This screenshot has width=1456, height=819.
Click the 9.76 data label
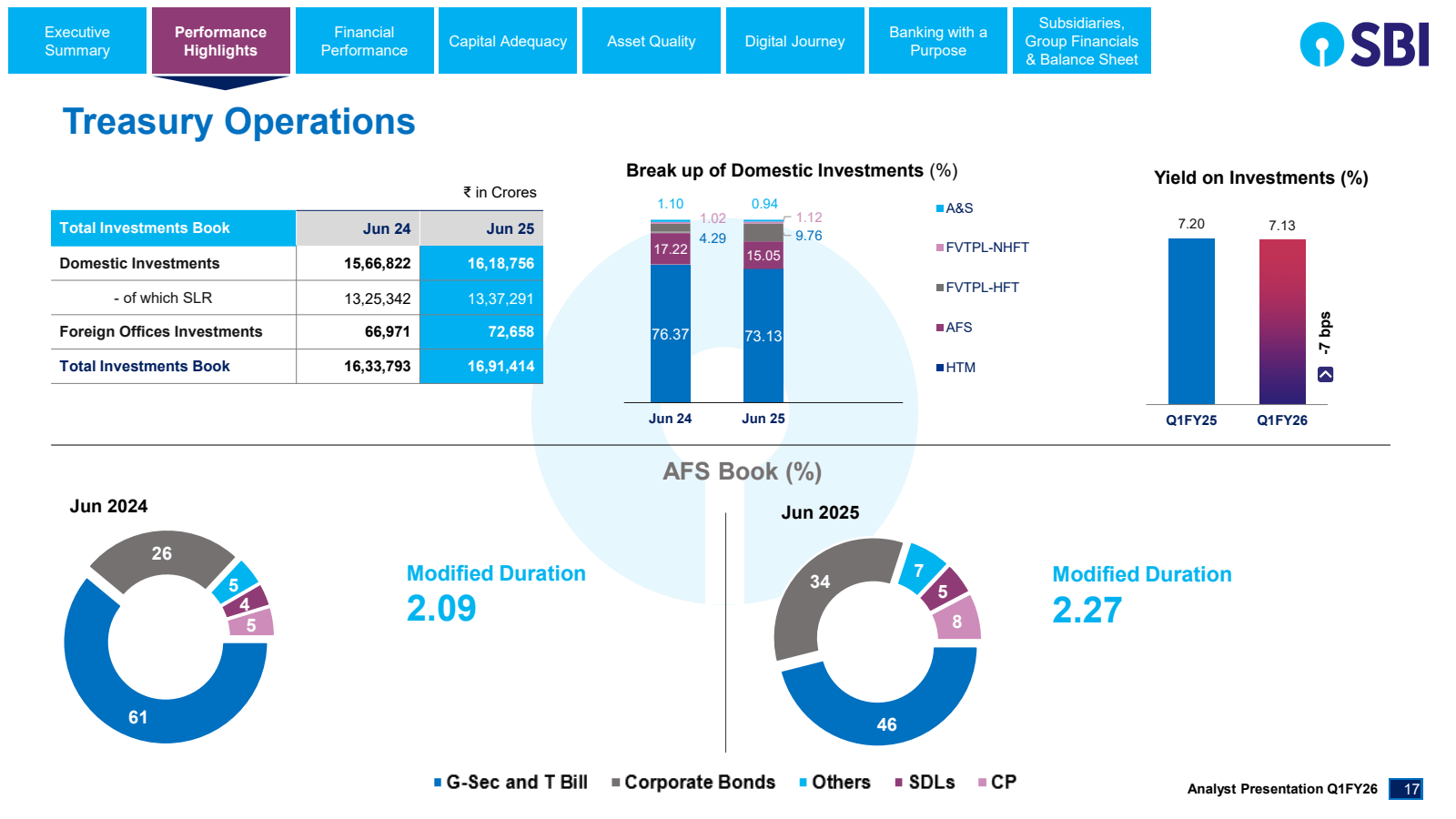coord(809,236)
